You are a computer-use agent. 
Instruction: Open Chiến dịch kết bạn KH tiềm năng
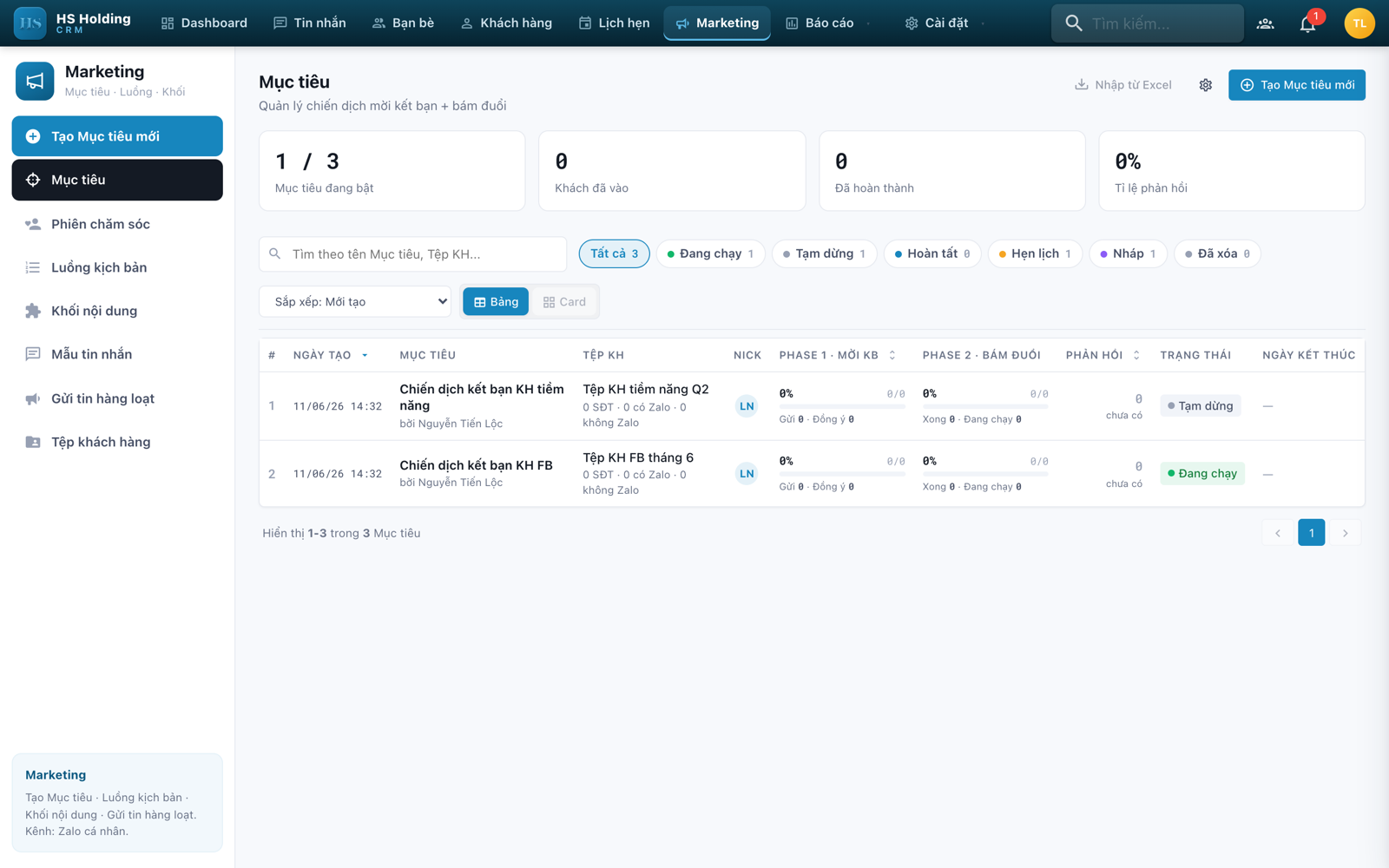tap(482, 398)
